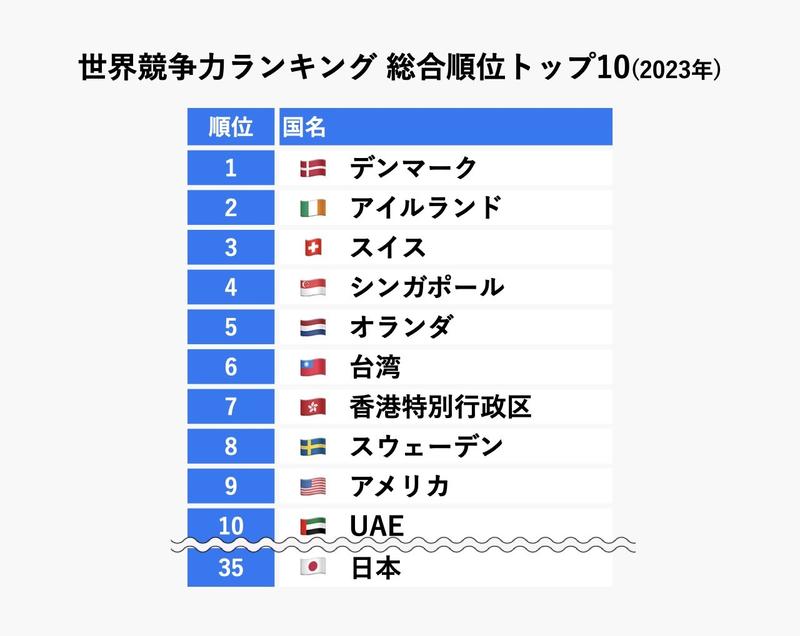Click the 香港特別行政区 text

(x=440, y=406)
